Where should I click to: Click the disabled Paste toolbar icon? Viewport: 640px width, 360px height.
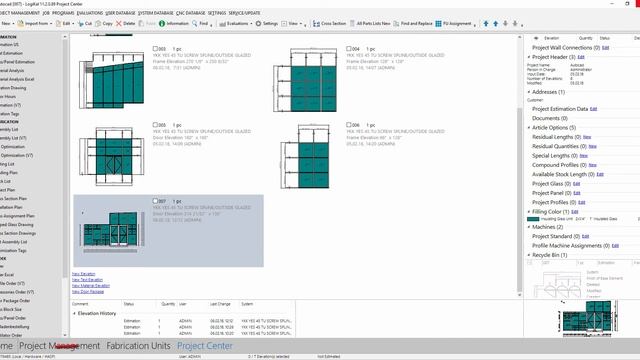(x=147, y=24)
